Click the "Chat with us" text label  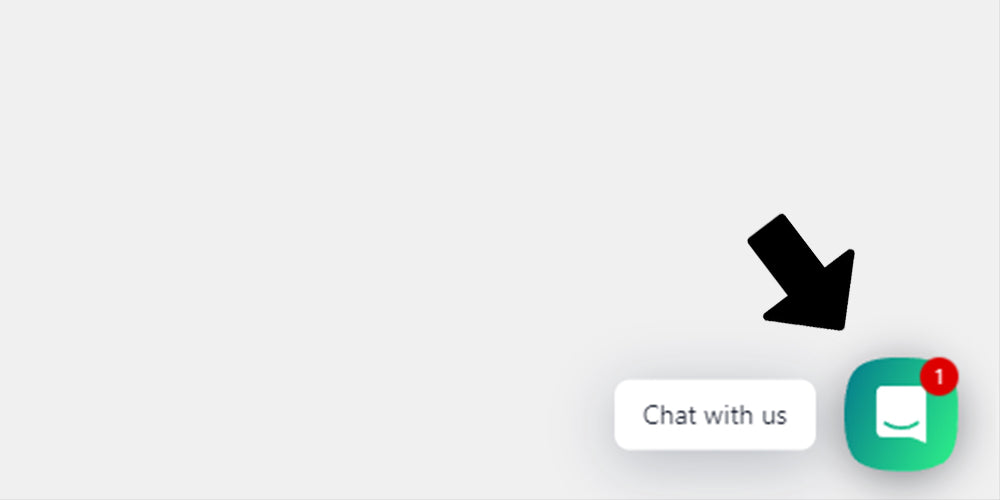tap(715, 415)
